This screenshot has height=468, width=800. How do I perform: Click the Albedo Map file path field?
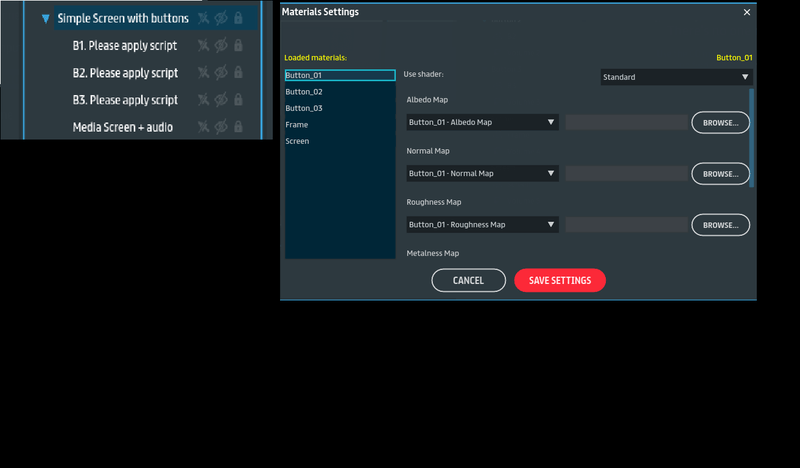626,122
